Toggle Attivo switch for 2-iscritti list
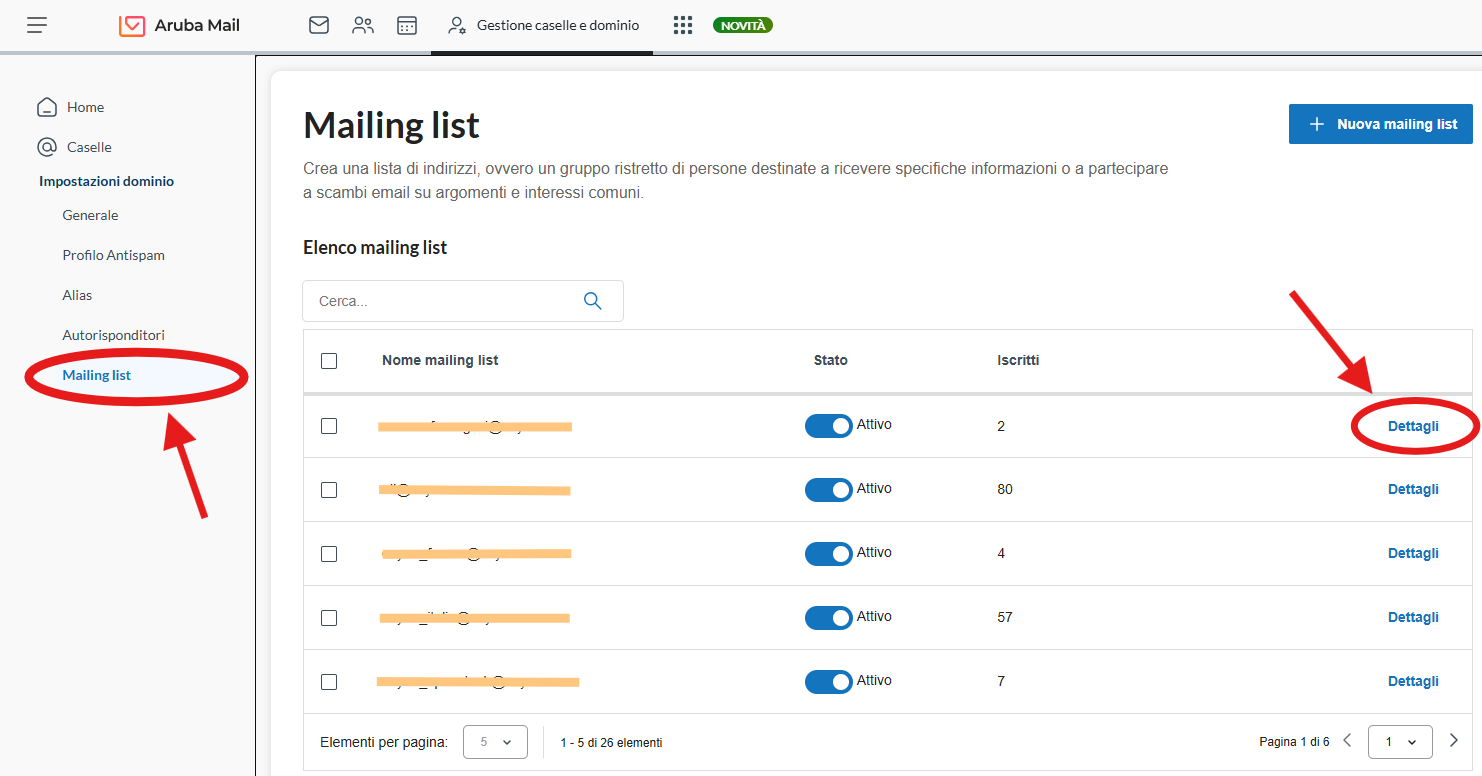This screenshot has height=776, width=1482. [x=829, y=426]
